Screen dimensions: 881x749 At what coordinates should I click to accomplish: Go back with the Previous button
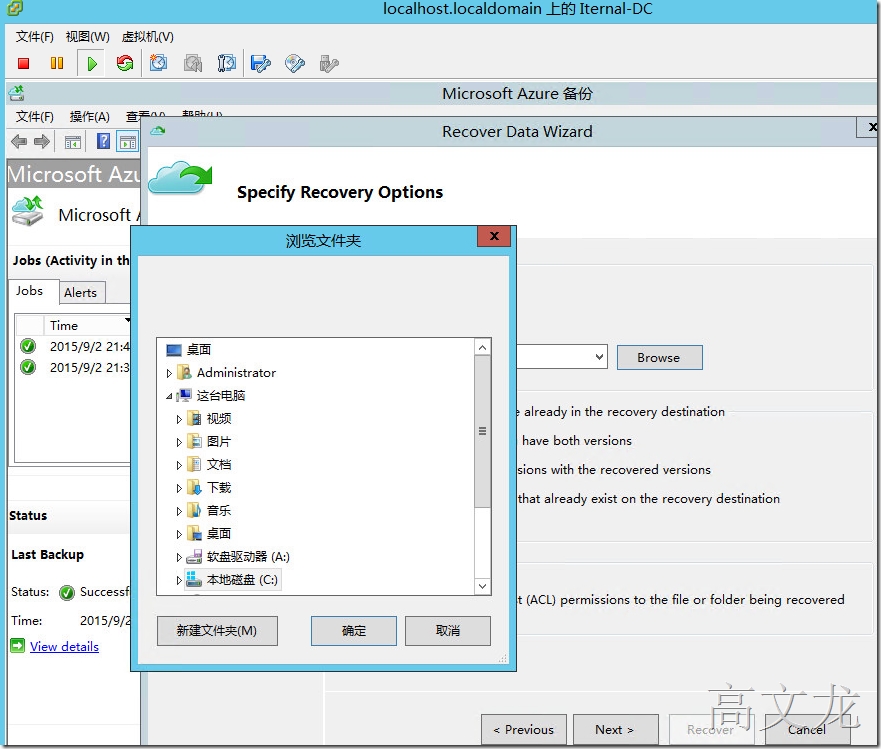tap(524, 729)
